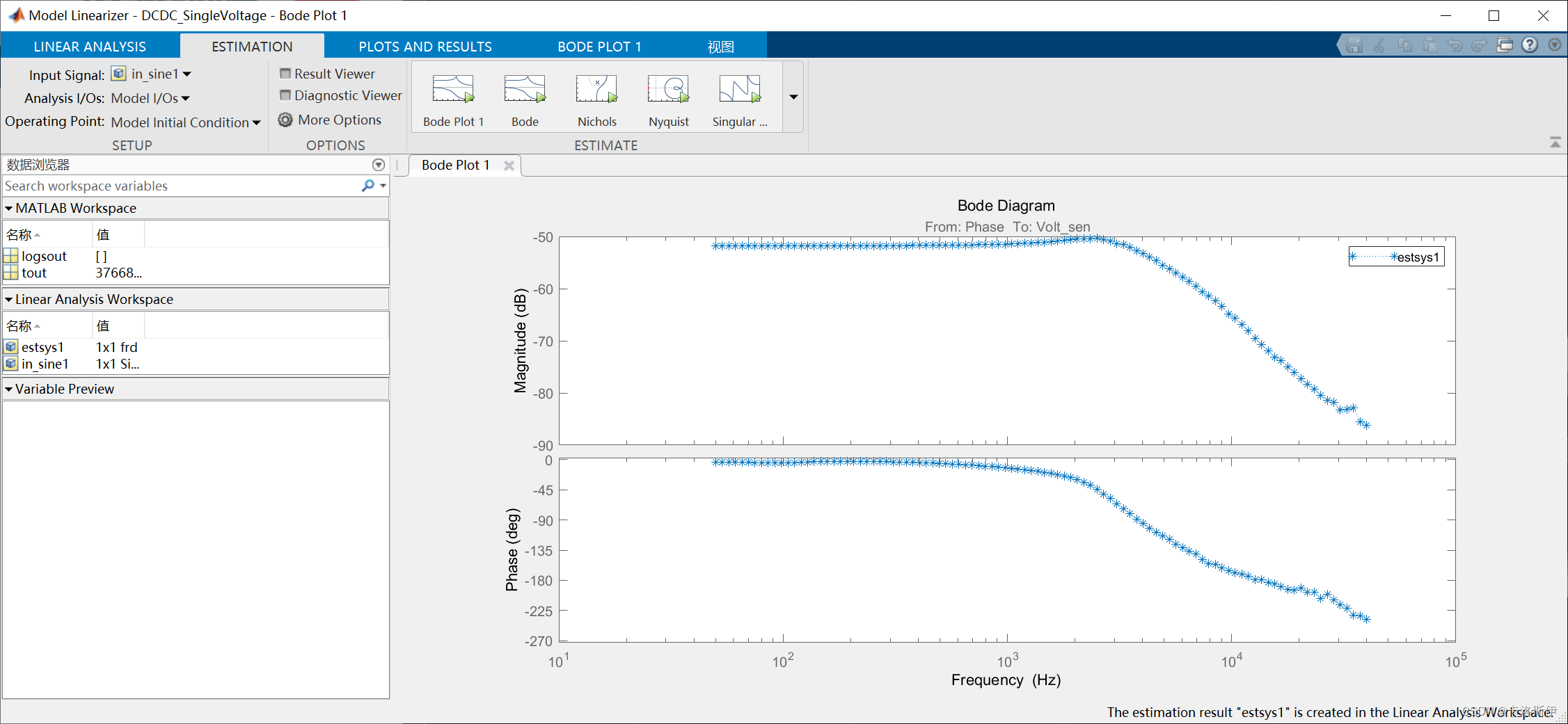Select the logsout variable row
Image resolution: width=1568 pixels, height=724 pixels.
tap(195, 256)
